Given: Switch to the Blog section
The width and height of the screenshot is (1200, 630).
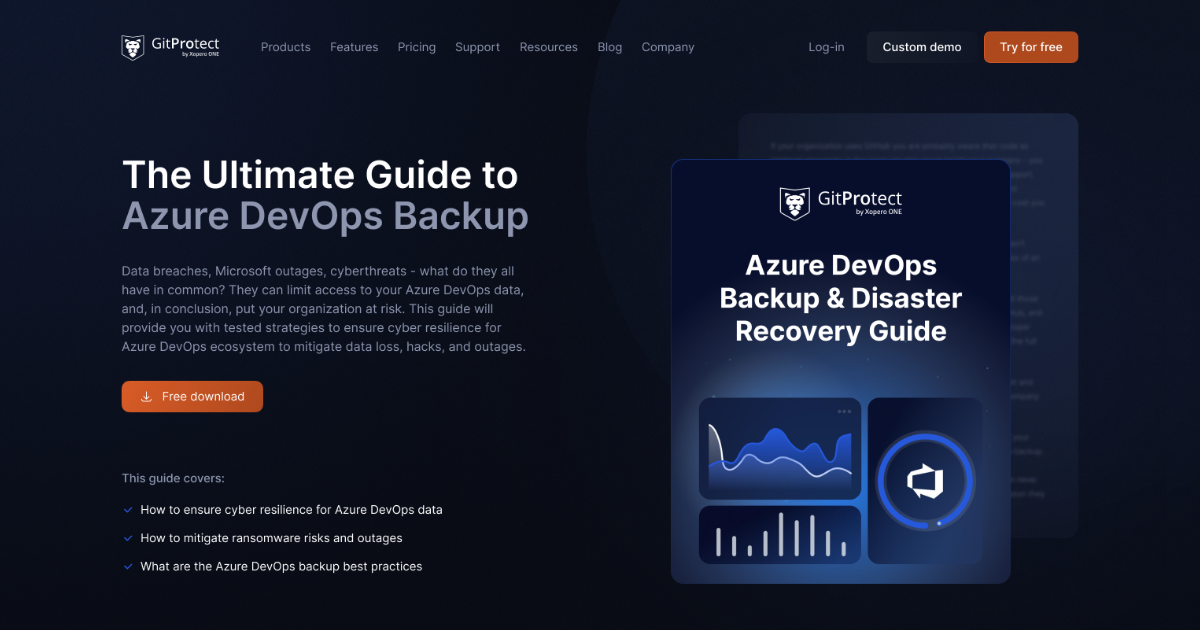Looking at the screenshot, I should tap(610, 47).
